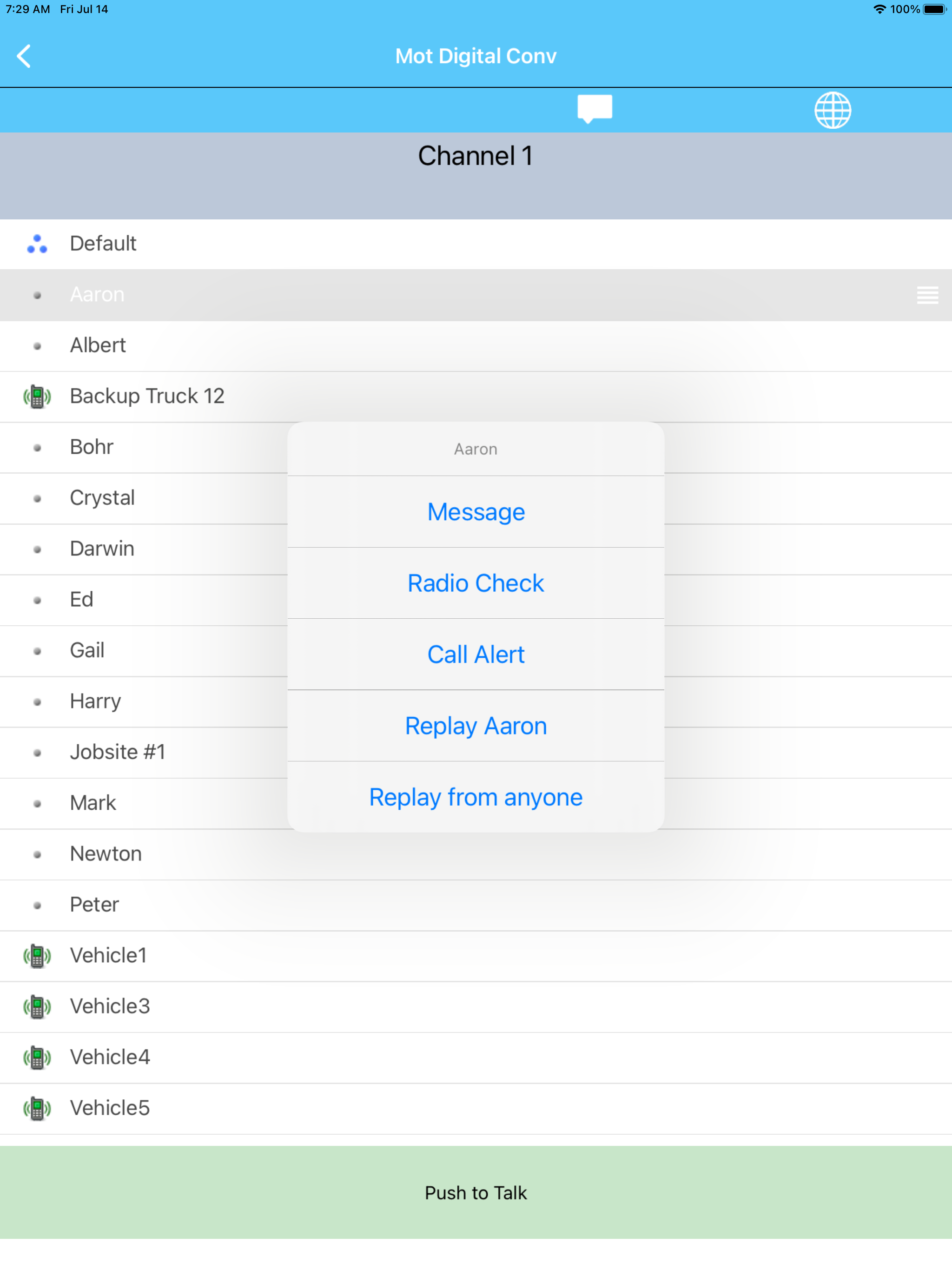The height and width of the screenshot is (1270, 952).
Task: Tap the battery indicator in status bar
Action: click(934, 9)
